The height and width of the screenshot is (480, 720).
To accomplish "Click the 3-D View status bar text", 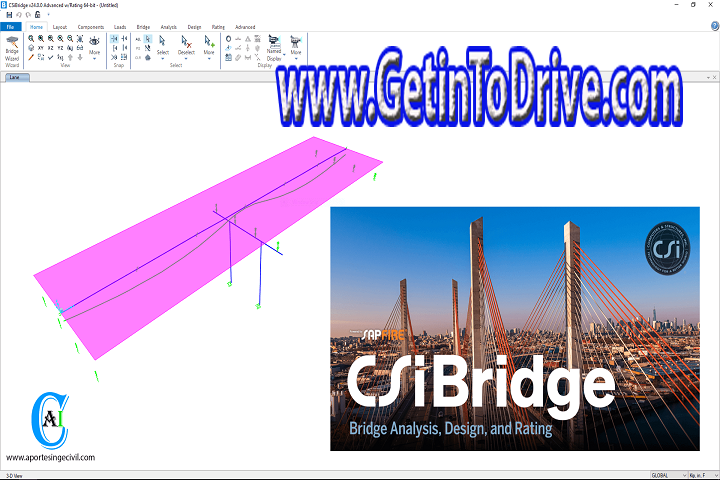I will tap(14, 475).
